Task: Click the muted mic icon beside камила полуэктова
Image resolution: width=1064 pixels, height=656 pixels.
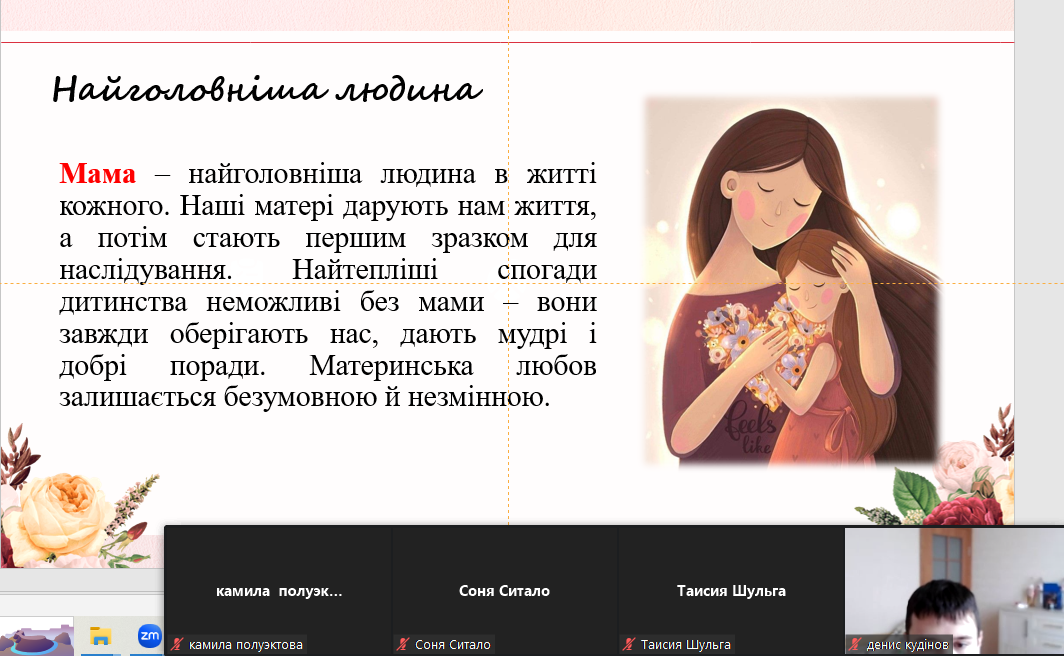Action: 178,644
